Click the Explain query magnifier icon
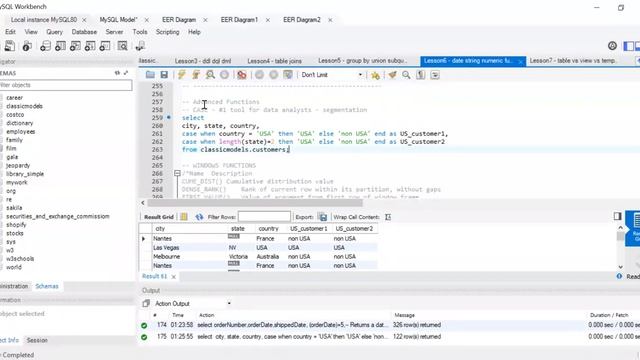Screen dimensions: 640x360 click(210, 75)
